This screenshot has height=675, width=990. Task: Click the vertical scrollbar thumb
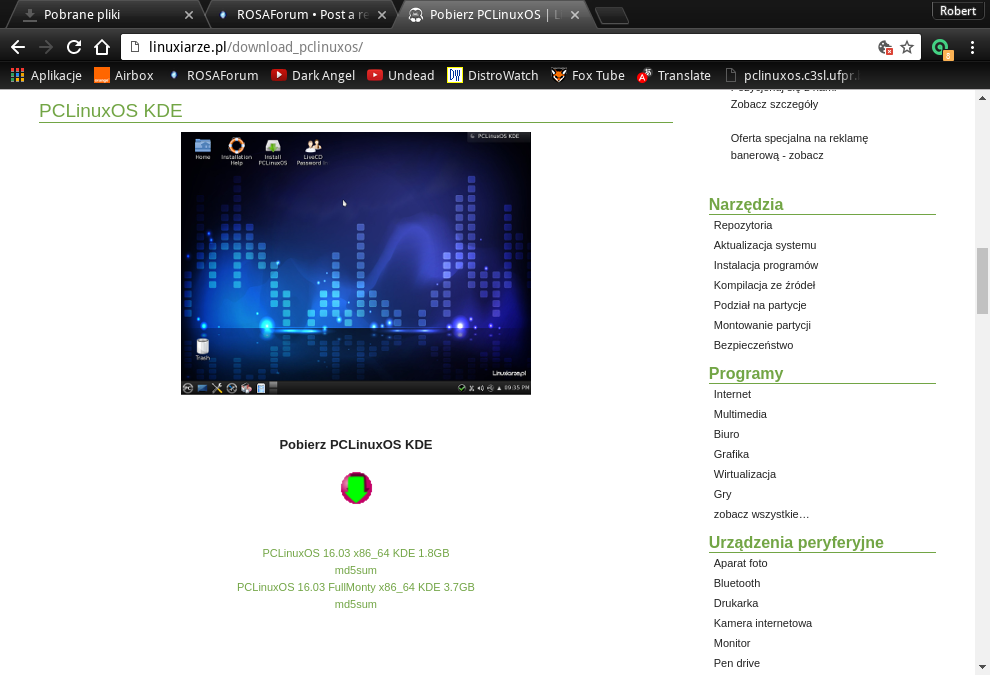[x=982, y=281]
